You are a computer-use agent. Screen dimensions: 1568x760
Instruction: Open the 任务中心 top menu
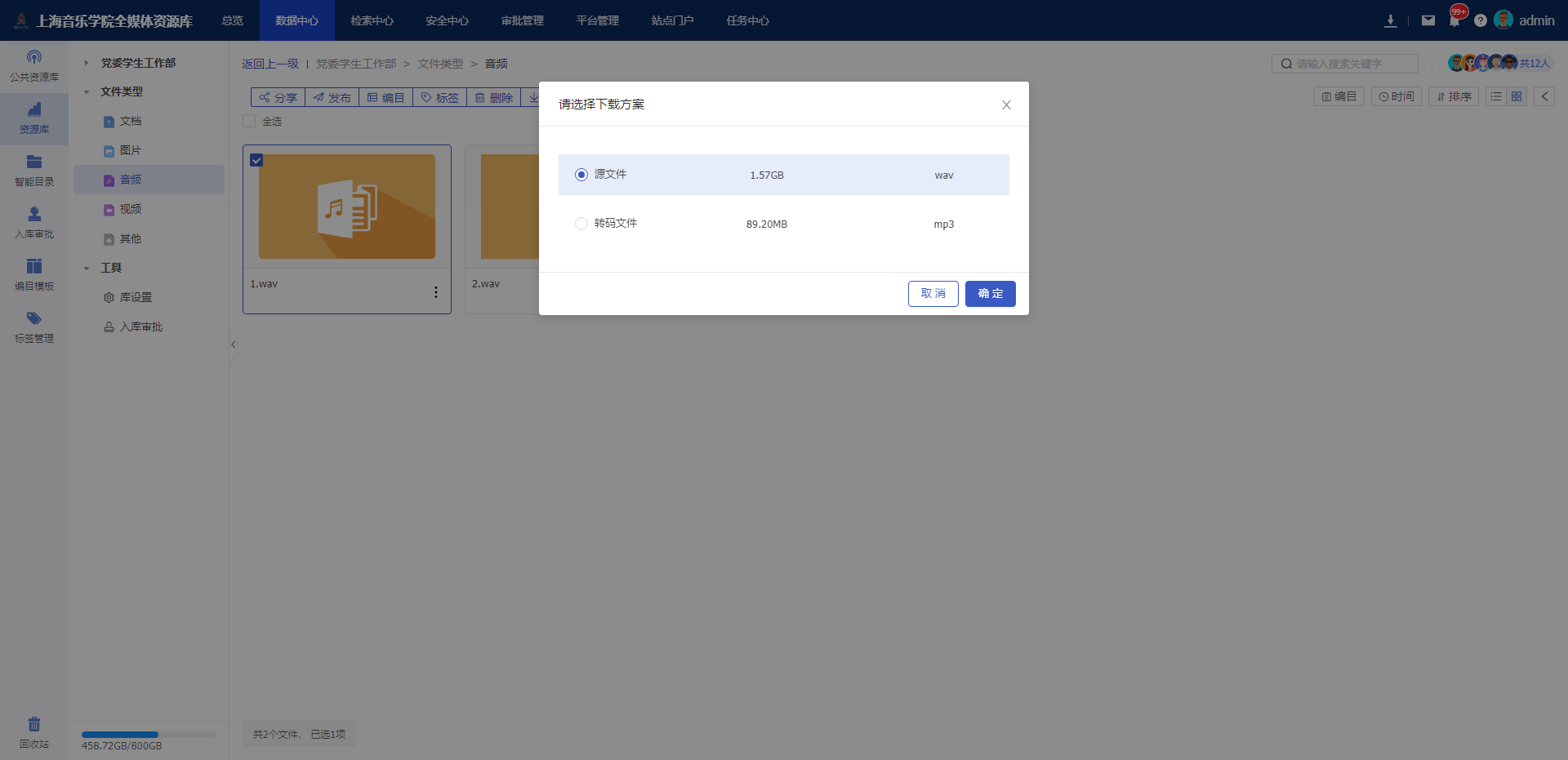pos(747,20)
